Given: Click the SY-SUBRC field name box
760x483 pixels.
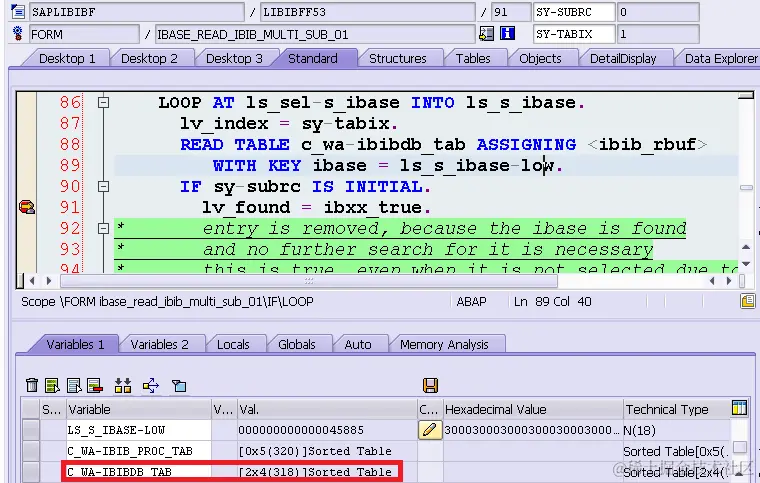Looking at the screenshot, I should 574,12.
